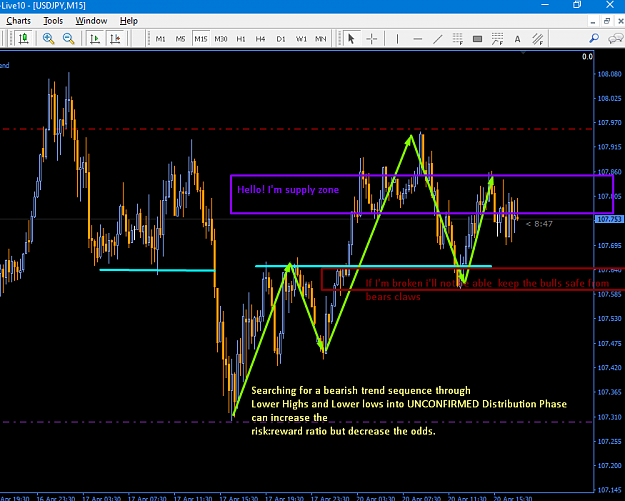Viewport: 625px width, 501px height.
Task: Open the chat bubbles icon
Action: 615,39
